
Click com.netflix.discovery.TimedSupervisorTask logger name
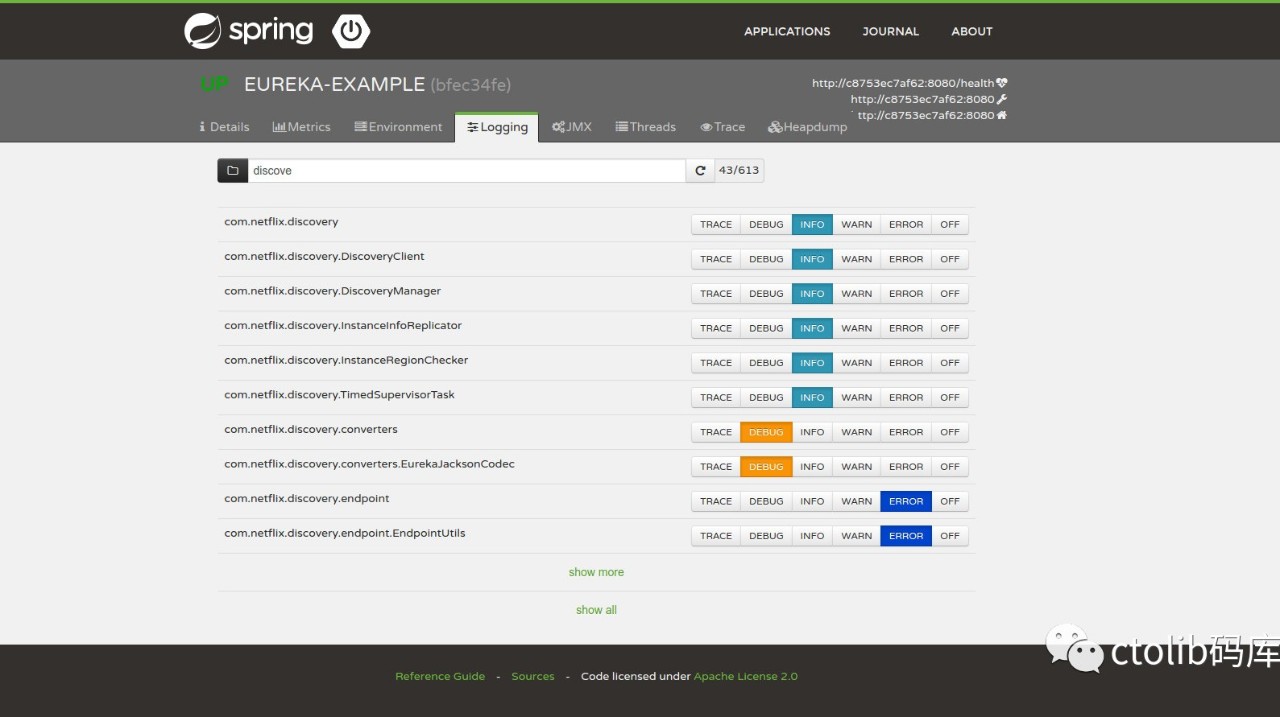[x=339, y=395]
